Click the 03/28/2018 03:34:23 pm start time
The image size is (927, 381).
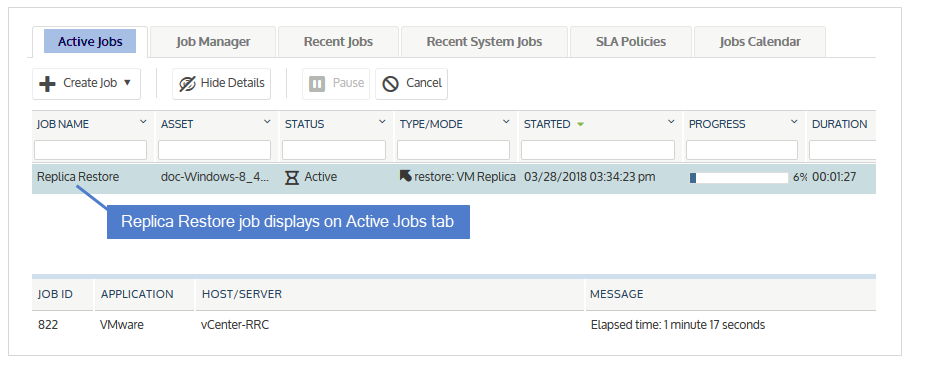[x=589, y=177]
